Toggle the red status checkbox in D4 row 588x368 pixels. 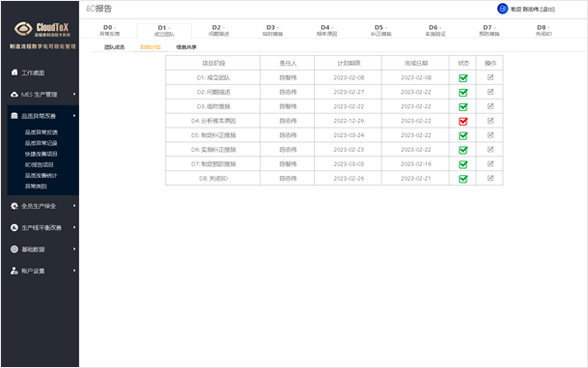(463, 121)
